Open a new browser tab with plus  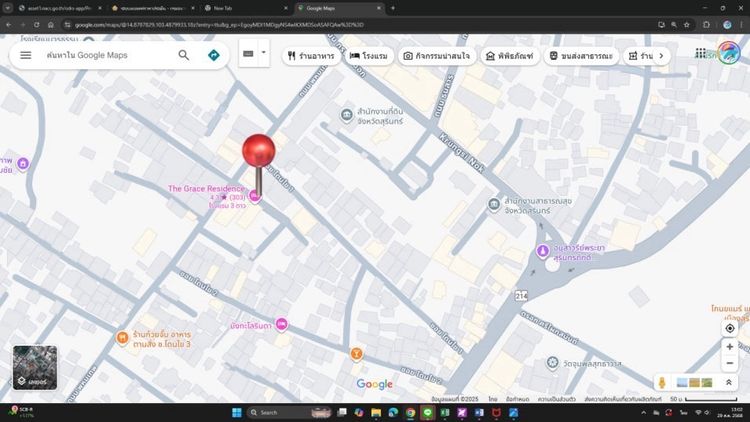point(393,8)
